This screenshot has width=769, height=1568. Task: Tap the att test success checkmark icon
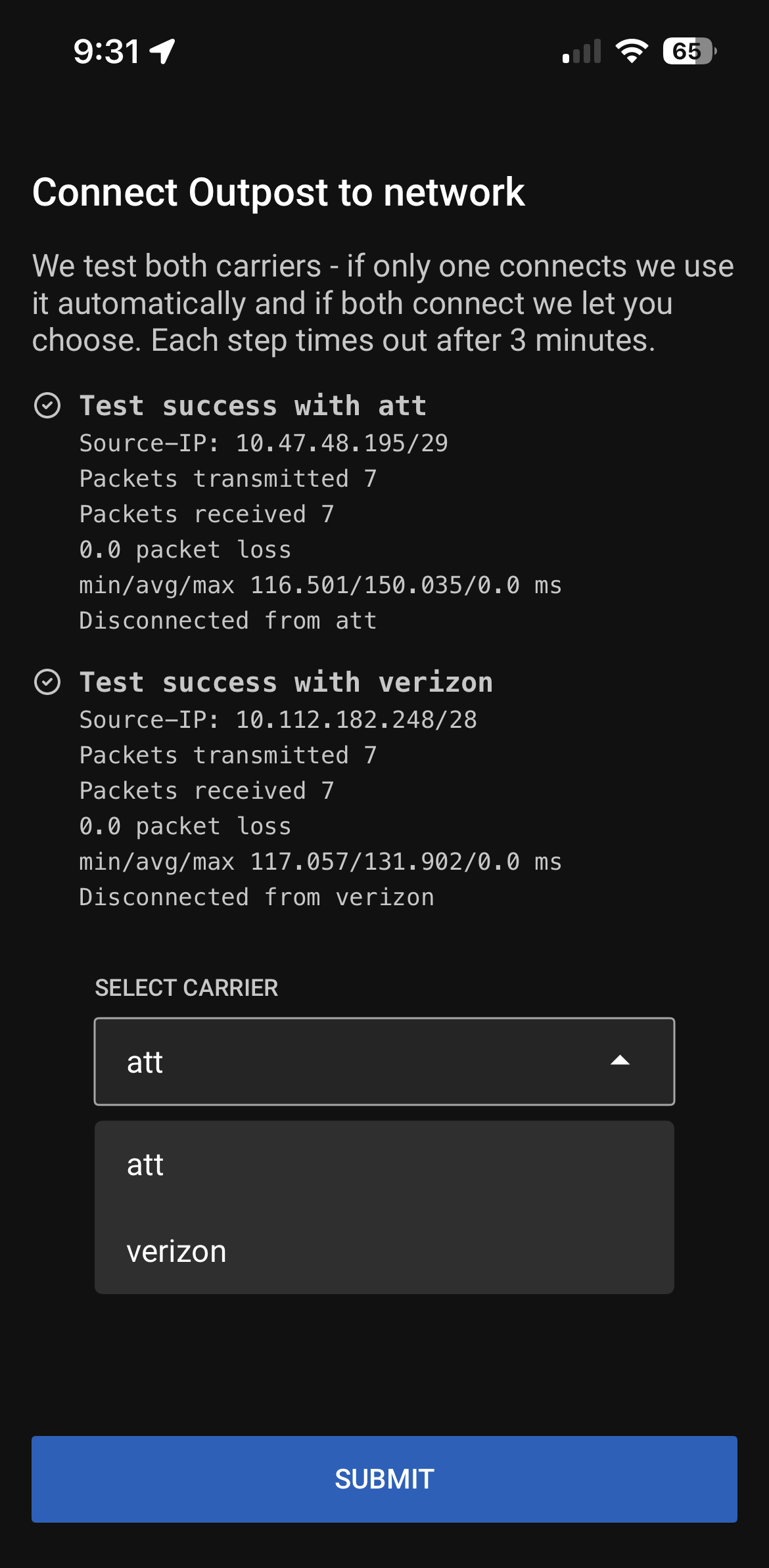pyautogui.click(x=47, y=406)
